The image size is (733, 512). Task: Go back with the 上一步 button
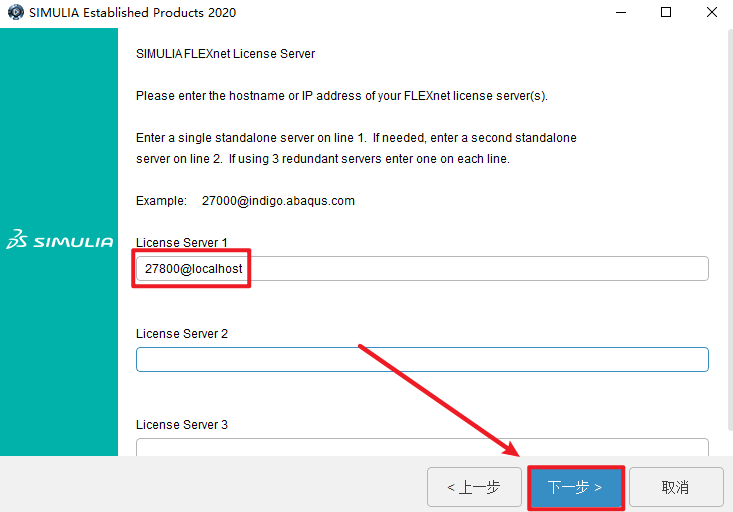[474, 487]
